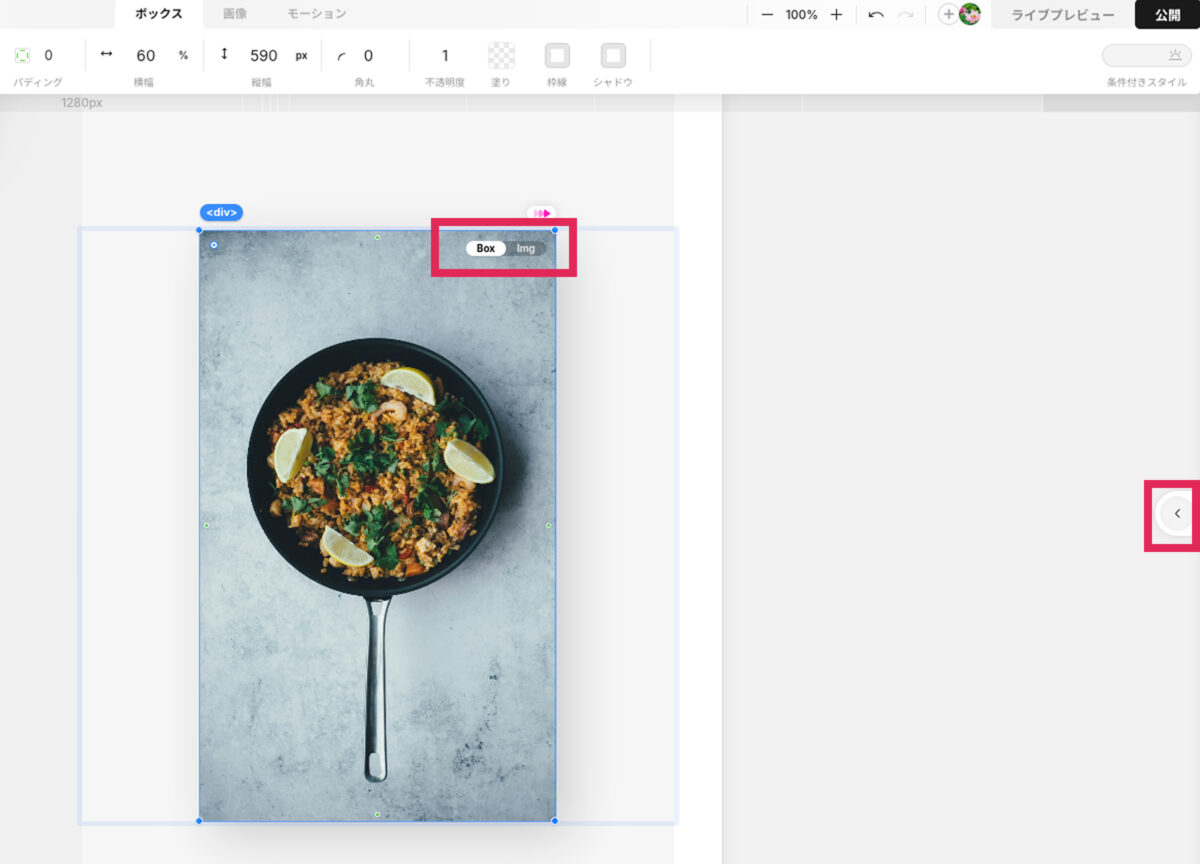
Task: Click the padding icon in the toolbar
Action: pos(23,56)
